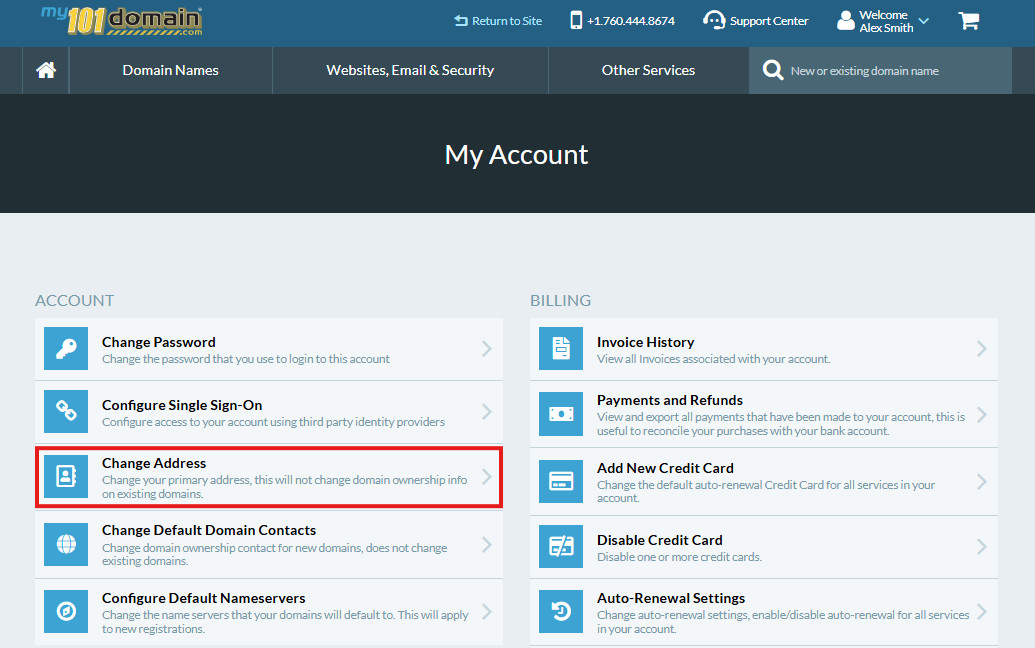
Task: Expand the Welcome Alex Smith account menu
Action: pos(884,19)
